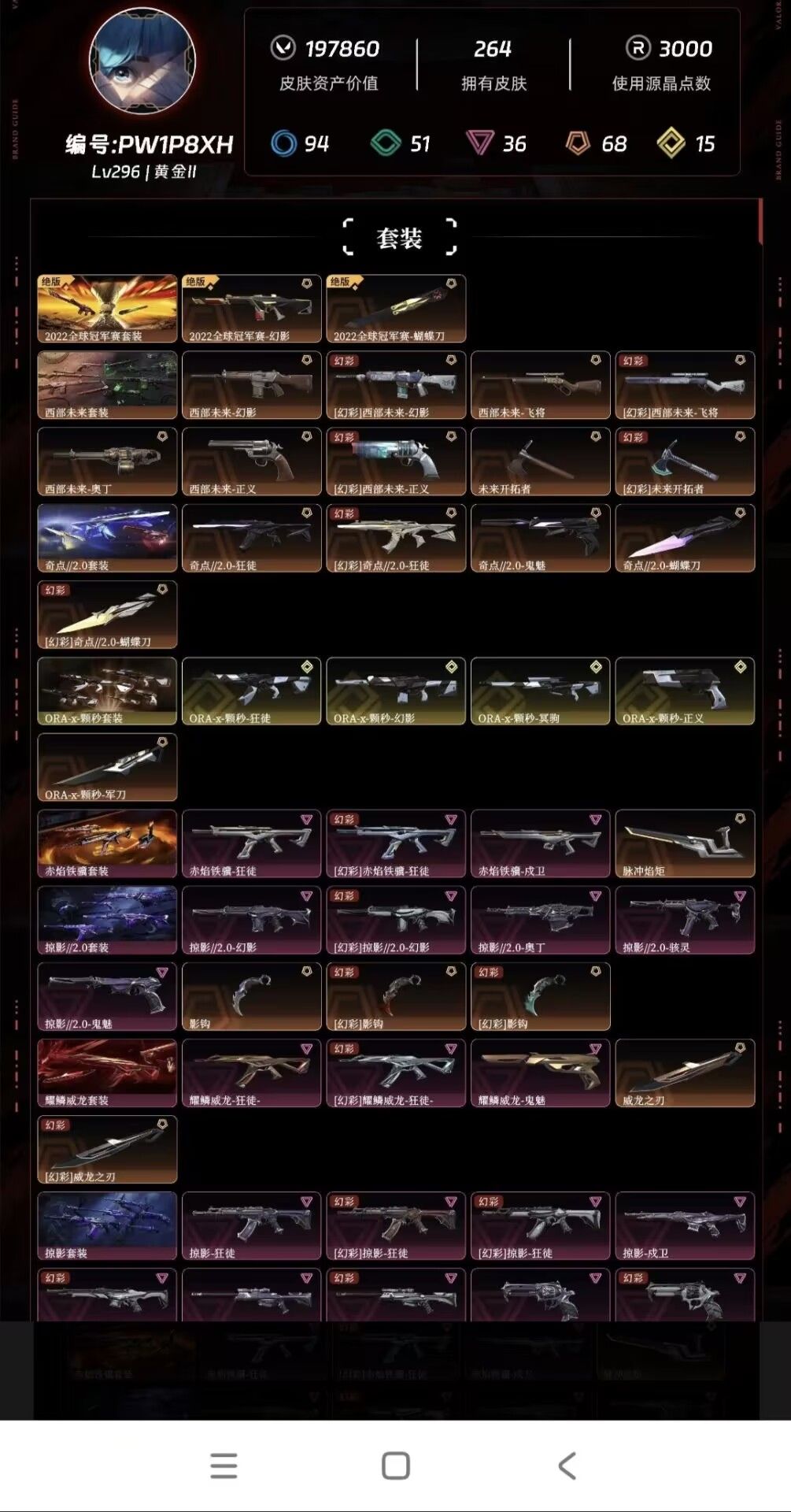791x1512 pixels.
Task: Go back with the Android back arrow
Action: [x=567, y=1466]
